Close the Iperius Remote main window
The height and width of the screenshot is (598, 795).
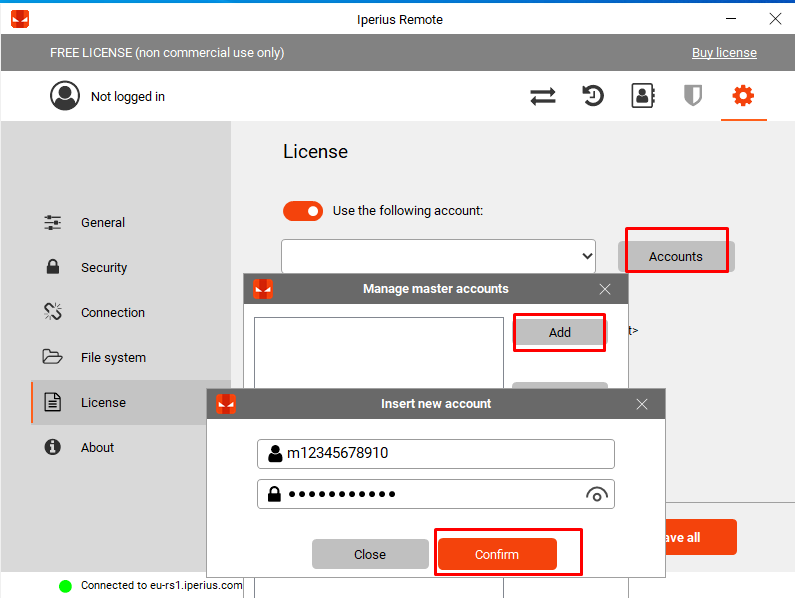click(775, 19)
